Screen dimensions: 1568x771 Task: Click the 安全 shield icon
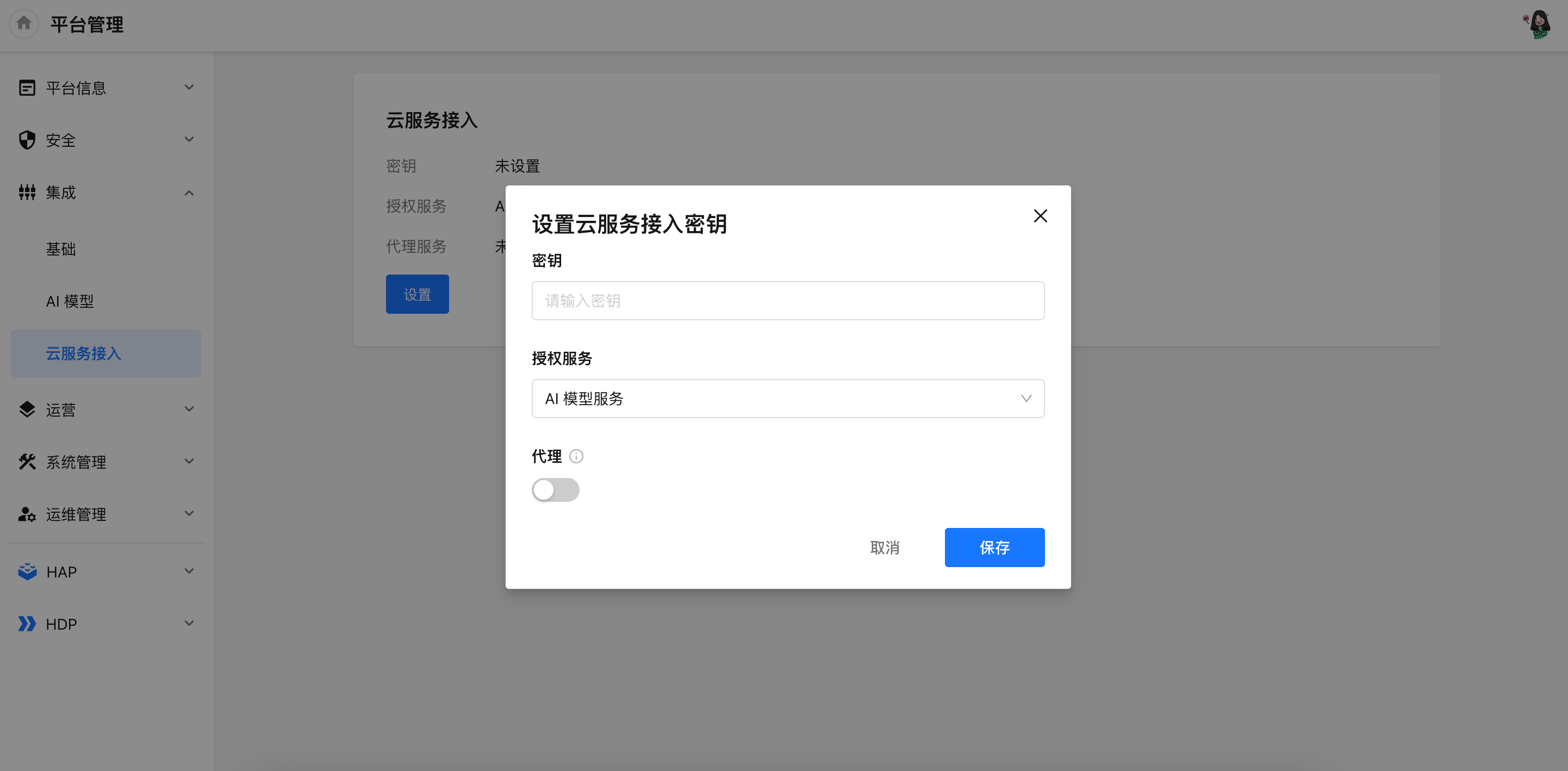tap(27, 140)
